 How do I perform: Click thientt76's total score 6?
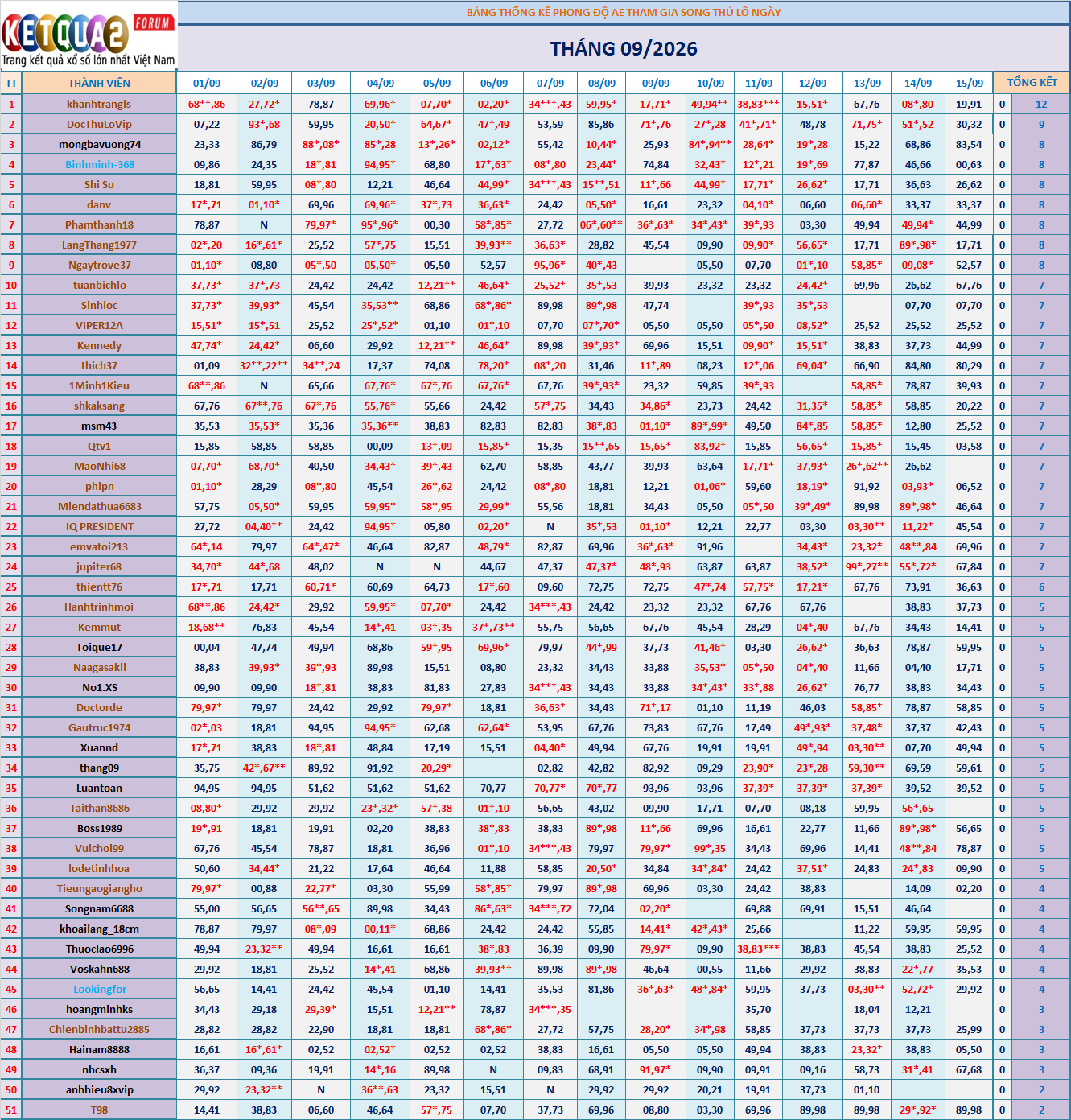click(1041, 587)
